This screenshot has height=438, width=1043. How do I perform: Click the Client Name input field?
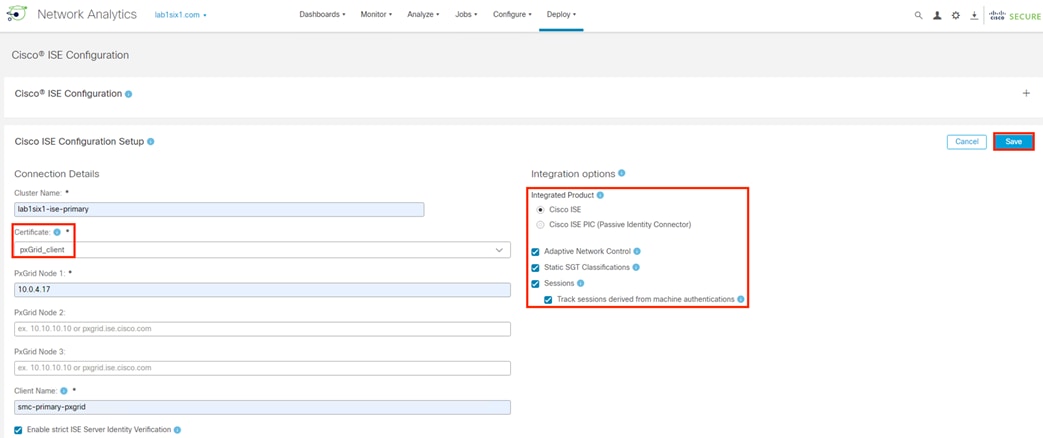coord(262,407)
